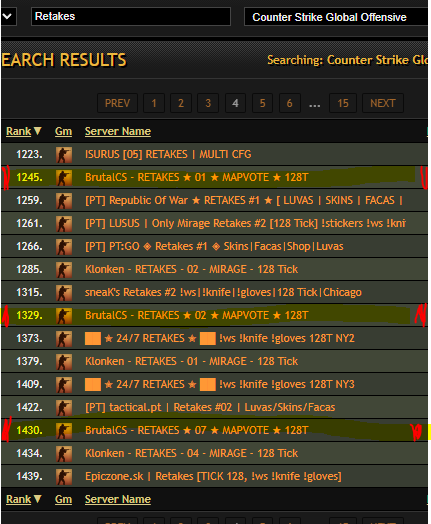
Task: Open Republic Of War RETAKES #1 server
Action: [244, 200]
